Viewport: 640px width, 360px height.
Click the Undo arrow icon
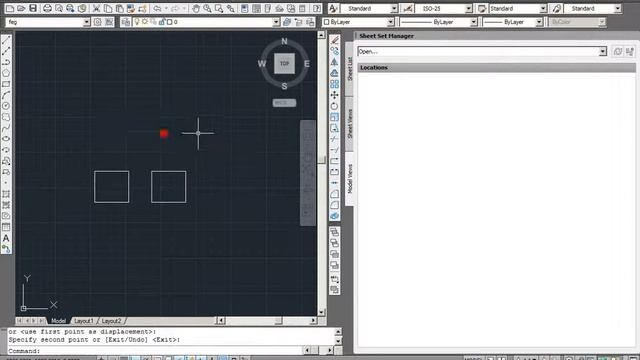click(157, 8)
